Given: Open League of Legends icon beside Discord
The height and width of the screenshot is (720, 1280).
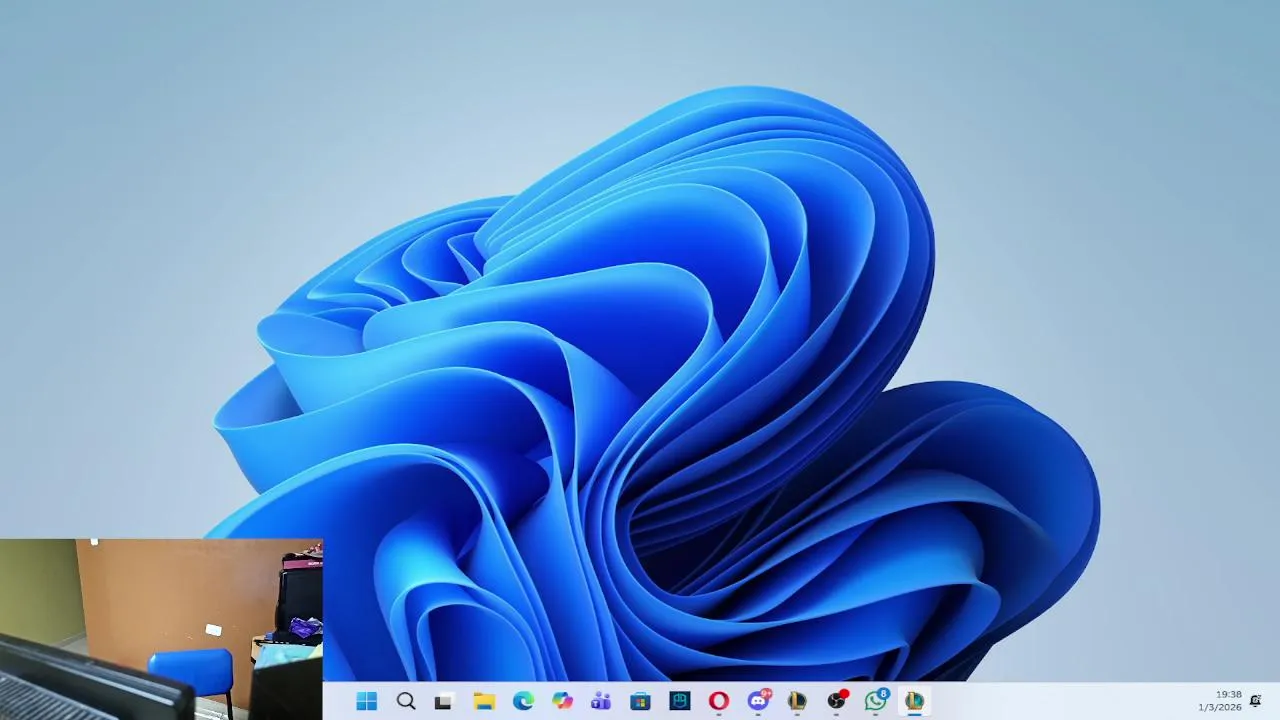Looking at the screenshot, I should tap(797, 701).
